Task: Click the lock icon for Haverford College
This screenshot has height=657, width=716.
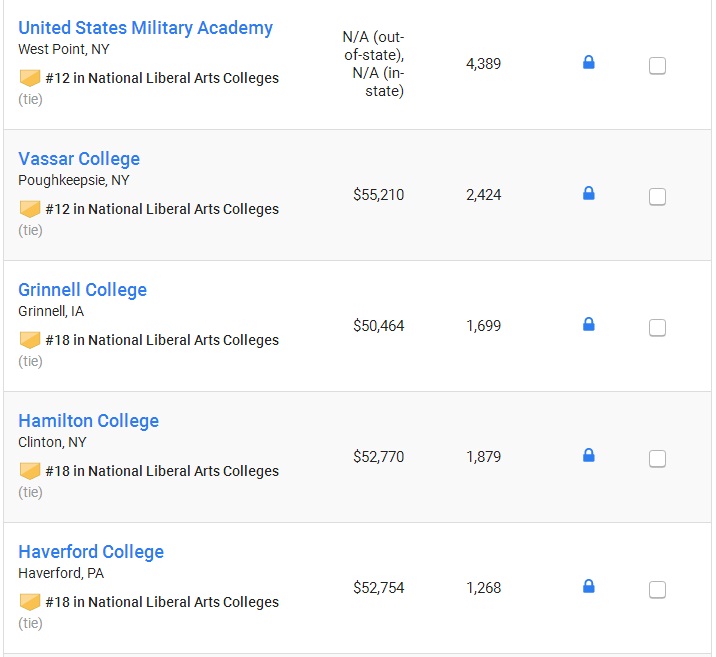Action: pyautogui.click(x=589, y=586)
